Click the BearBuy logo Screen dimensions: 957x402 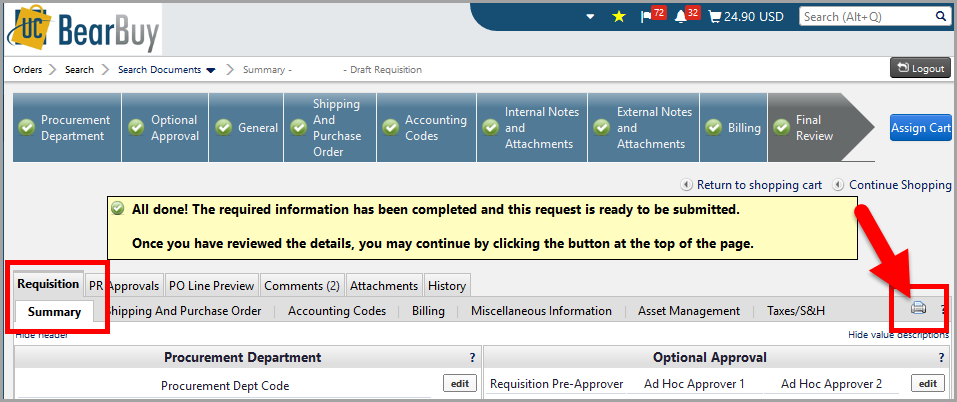tap(85, 27)
